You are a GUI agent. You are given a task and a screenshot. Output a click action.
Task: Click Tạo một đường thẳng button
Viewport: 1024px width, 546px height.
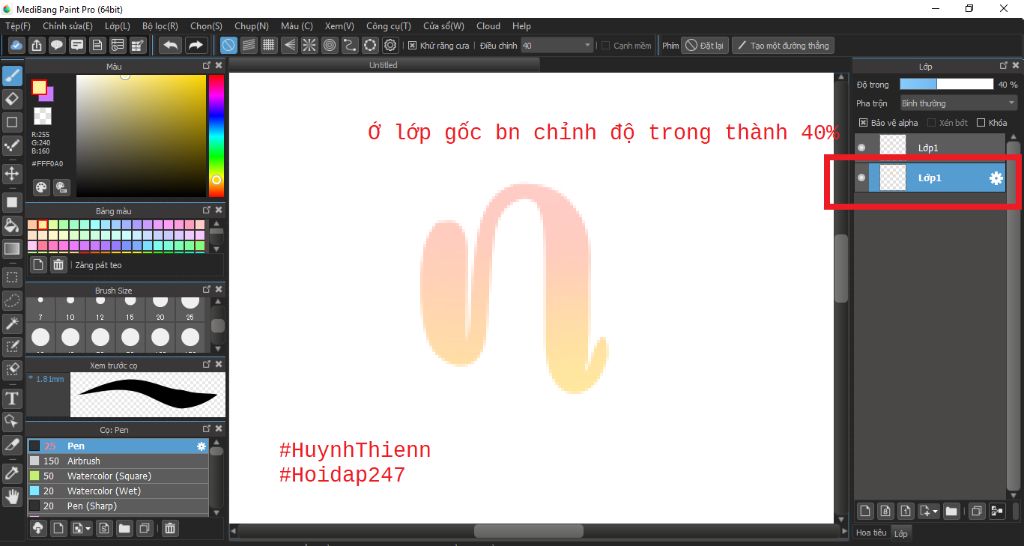[783, 46]
